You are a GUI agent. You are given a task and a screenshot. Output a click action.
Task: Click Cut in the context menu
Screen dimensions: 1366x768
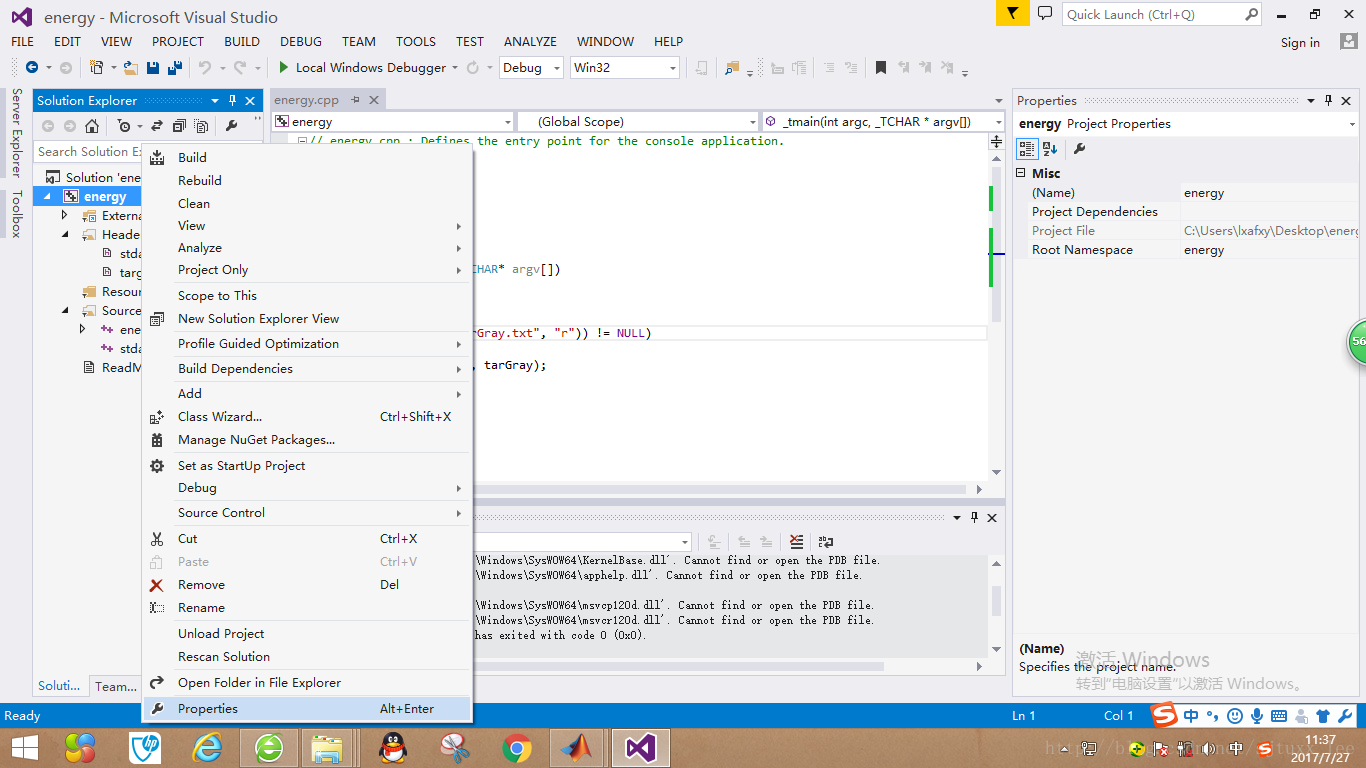pyautogui.click(x=307, y=538)
